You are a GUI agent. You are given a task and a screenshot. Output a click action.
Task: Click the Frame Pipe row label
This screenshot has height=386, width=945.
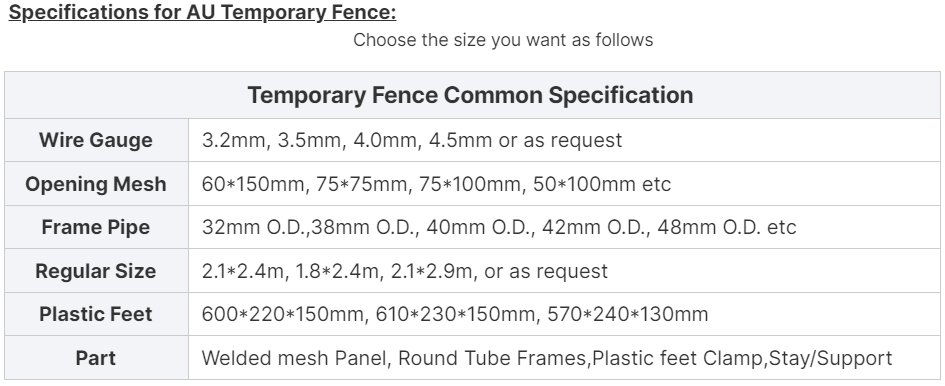96,227
